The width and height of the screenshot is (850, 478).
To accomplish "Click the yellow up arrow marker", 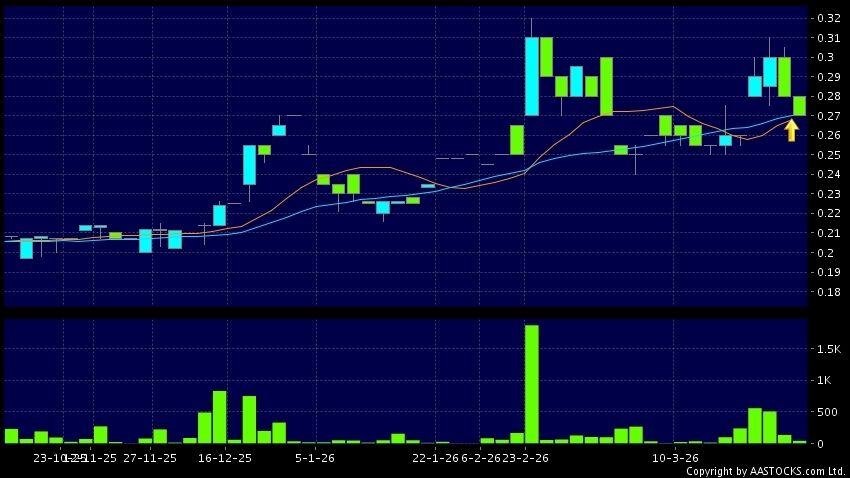I will pos(791,130).
